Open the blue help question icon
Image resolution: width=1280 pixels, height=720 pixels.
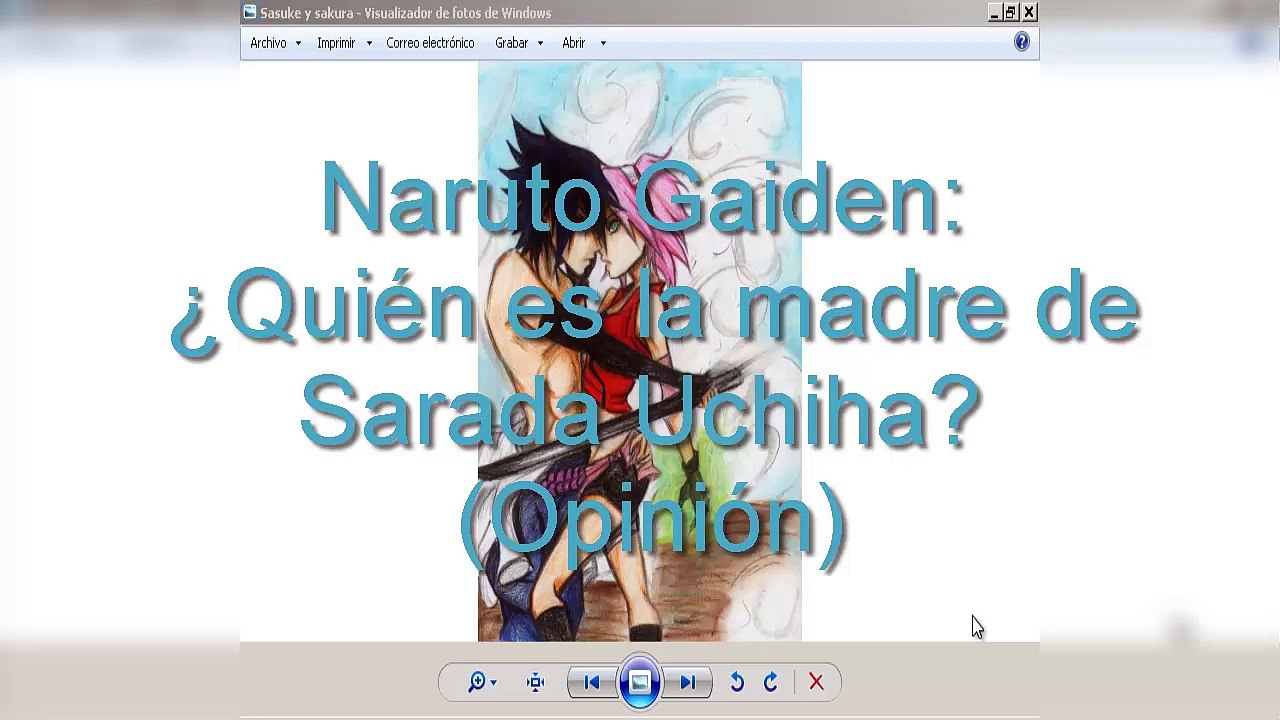click(x=1021, y=42)
